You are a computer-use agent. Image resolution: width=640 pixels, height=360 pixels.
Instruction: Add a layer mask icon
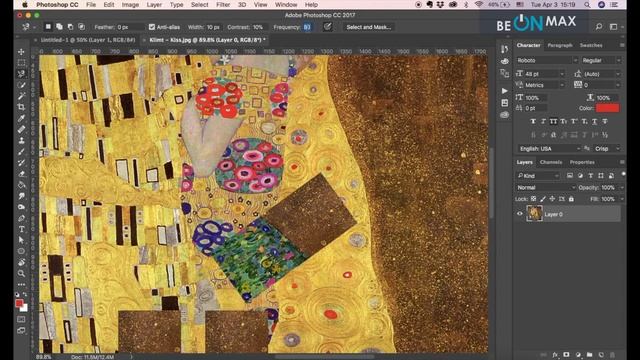566,355
